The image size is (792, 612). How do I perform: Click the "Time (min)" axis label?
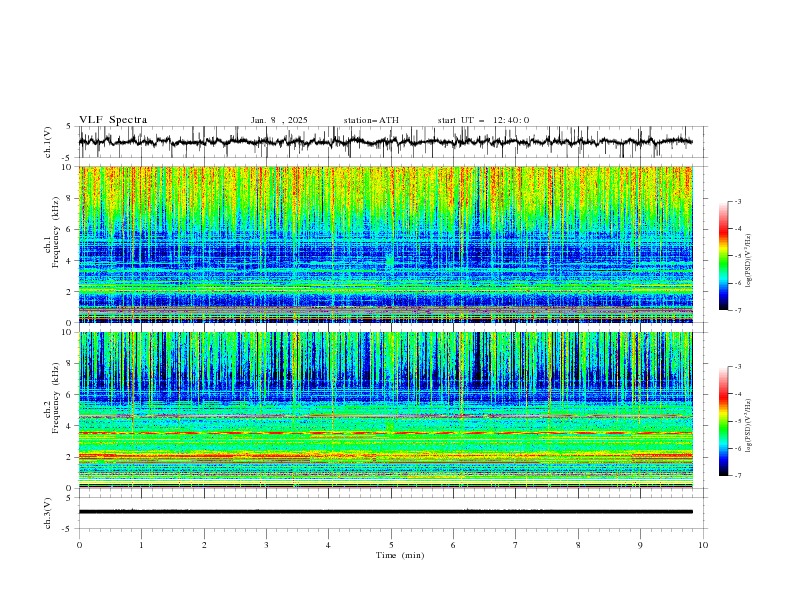pos(400,555)
